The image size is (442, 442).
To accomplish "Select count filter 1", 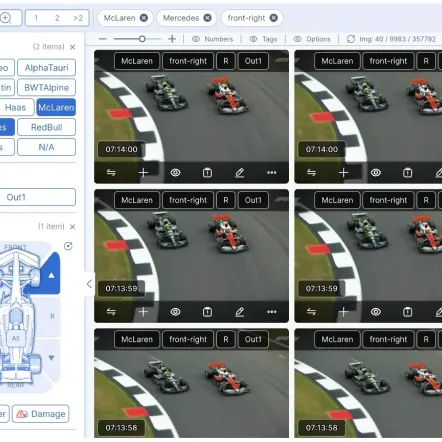I will click(36, 18).
